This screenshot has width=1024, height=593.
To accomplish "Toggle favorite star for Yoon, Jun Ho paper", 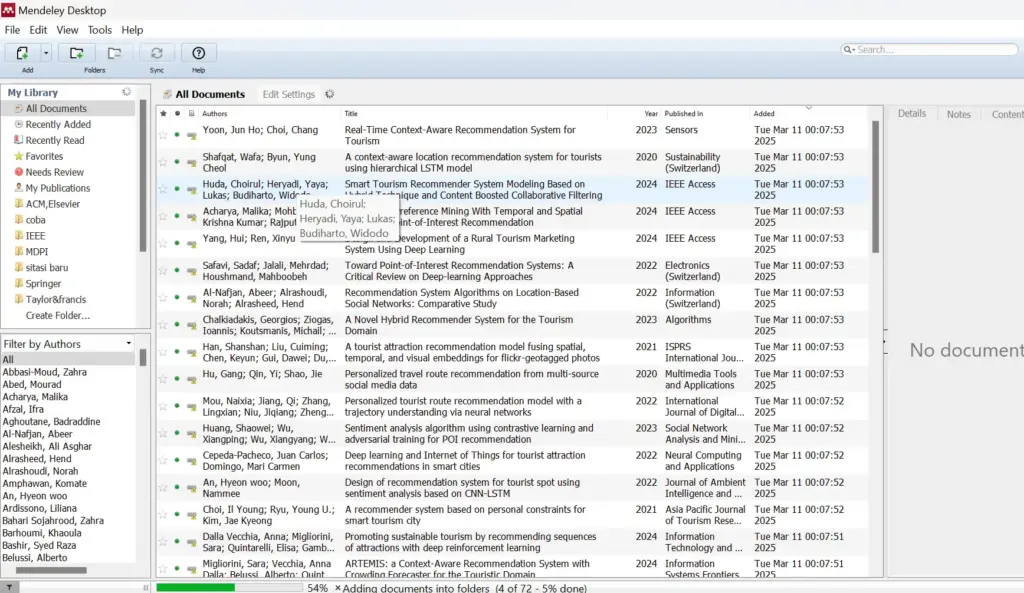I will pyautogui.click(x=163, y=135).
